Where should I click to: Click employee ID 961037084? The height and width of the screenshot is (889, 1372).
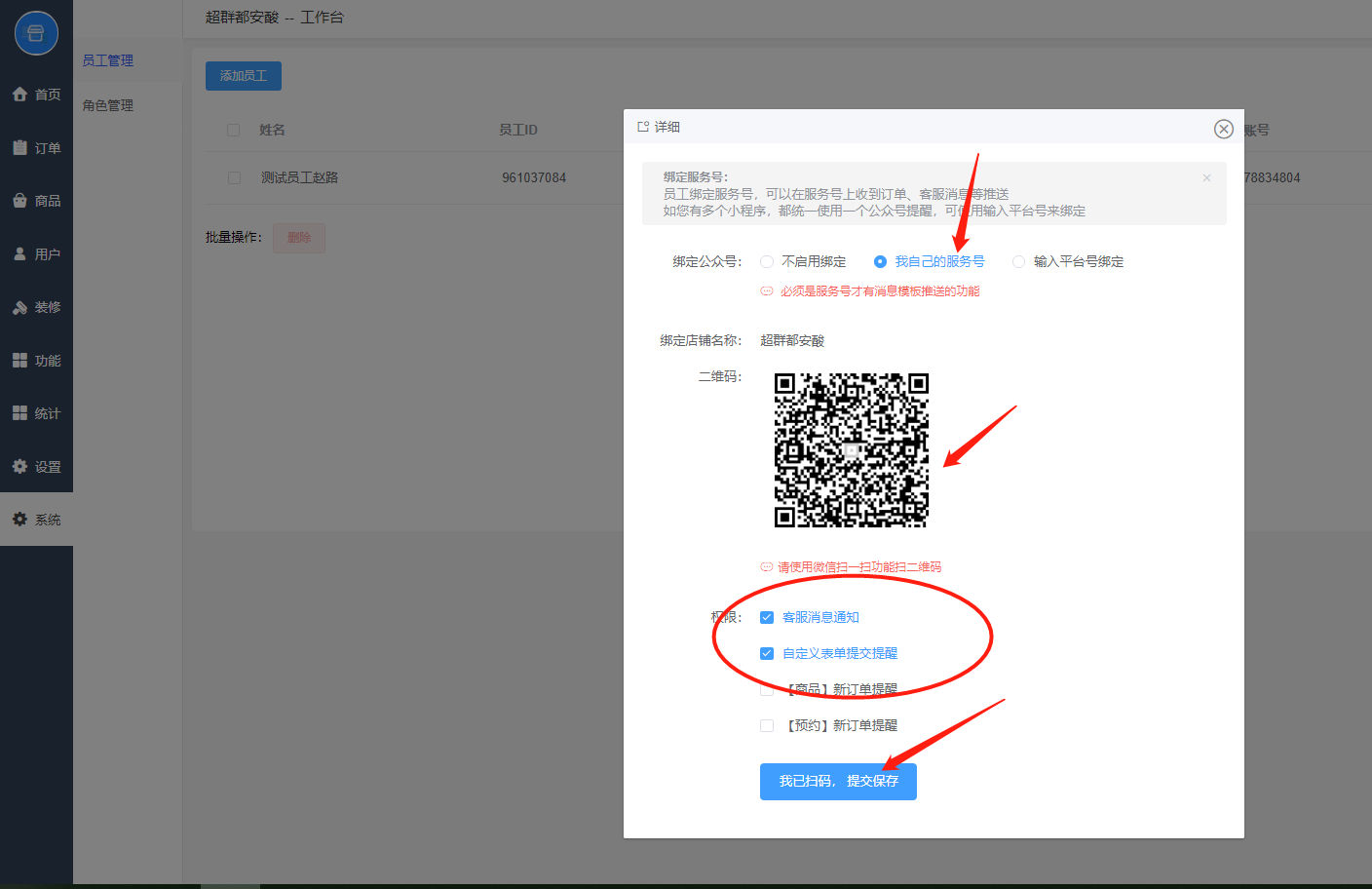point(534,177)
